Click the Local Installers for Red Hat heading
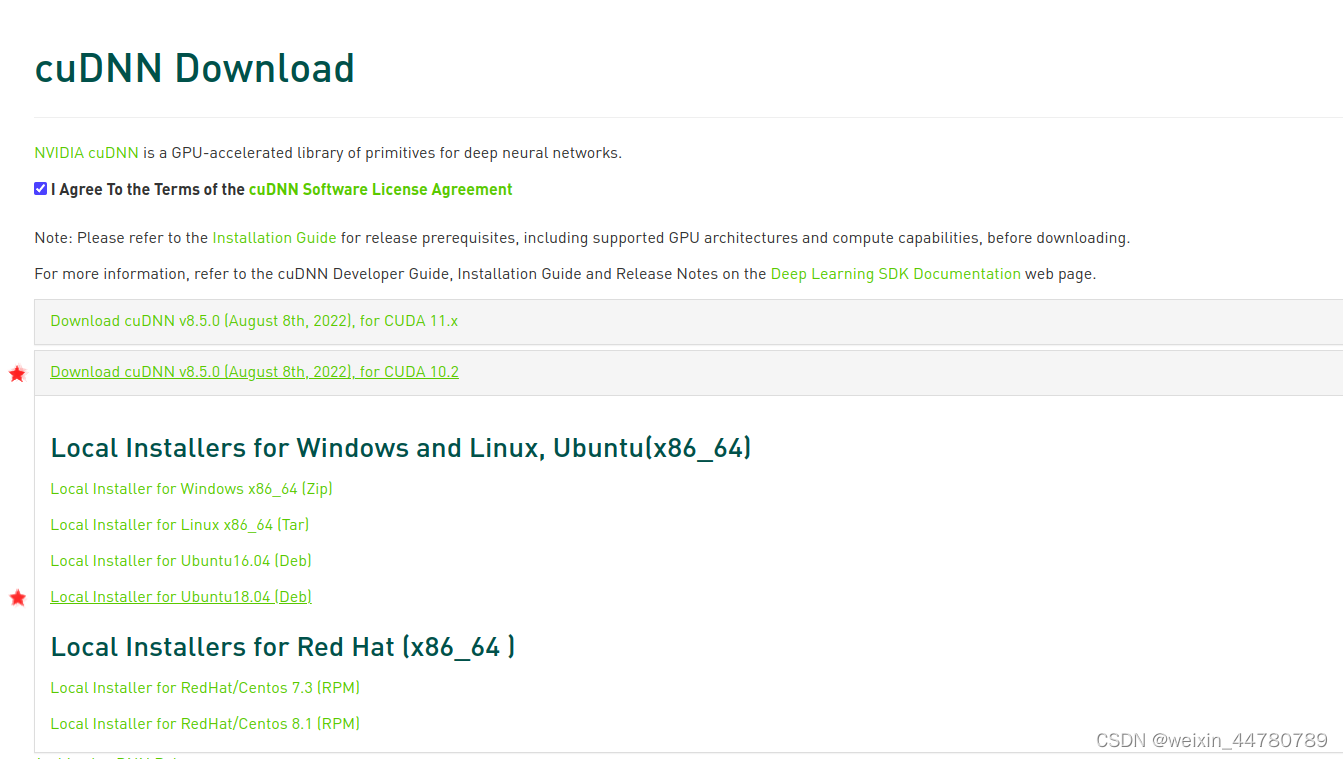Screen dimensions: 1343x759 tap(283, 647)
